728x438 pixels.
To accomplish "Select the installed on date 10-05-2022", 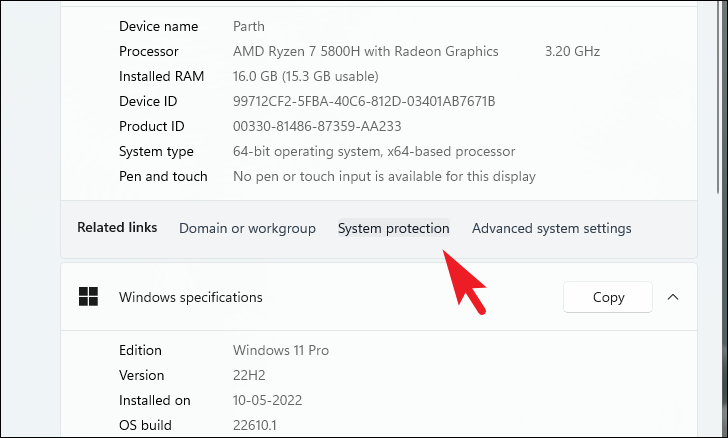I will pyautogui.click(x=267, y=400).
